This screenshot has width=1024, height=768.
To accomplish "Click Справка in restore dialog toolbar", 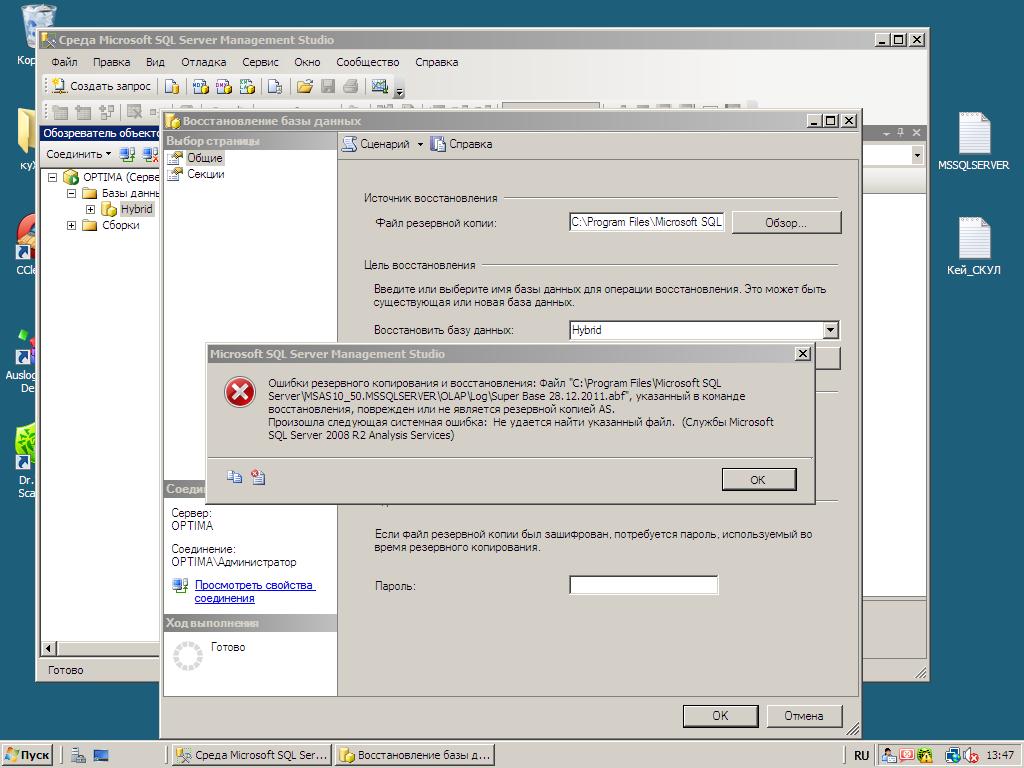I will 462,144.
